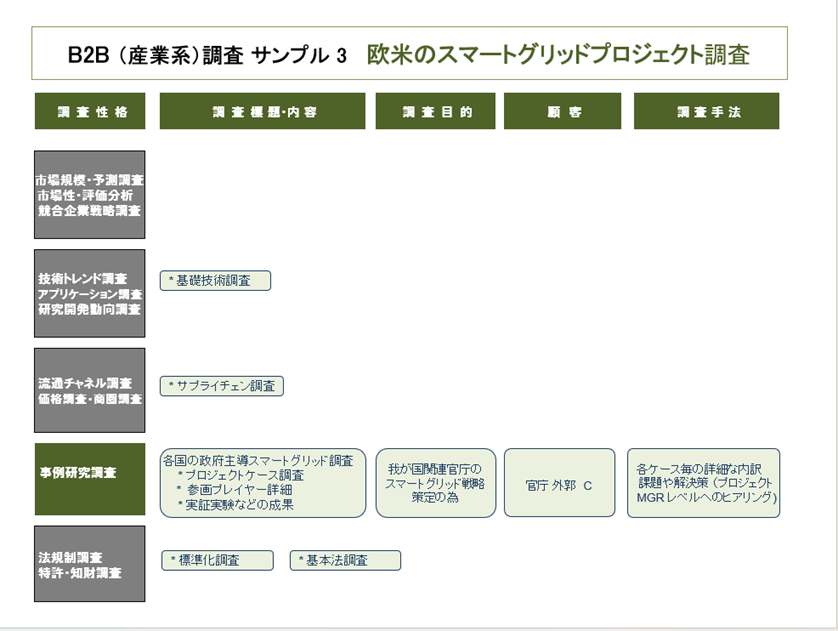838x631 pixels.
Task: Click the *サプライチェン調査 label
Action: [222, 386]
